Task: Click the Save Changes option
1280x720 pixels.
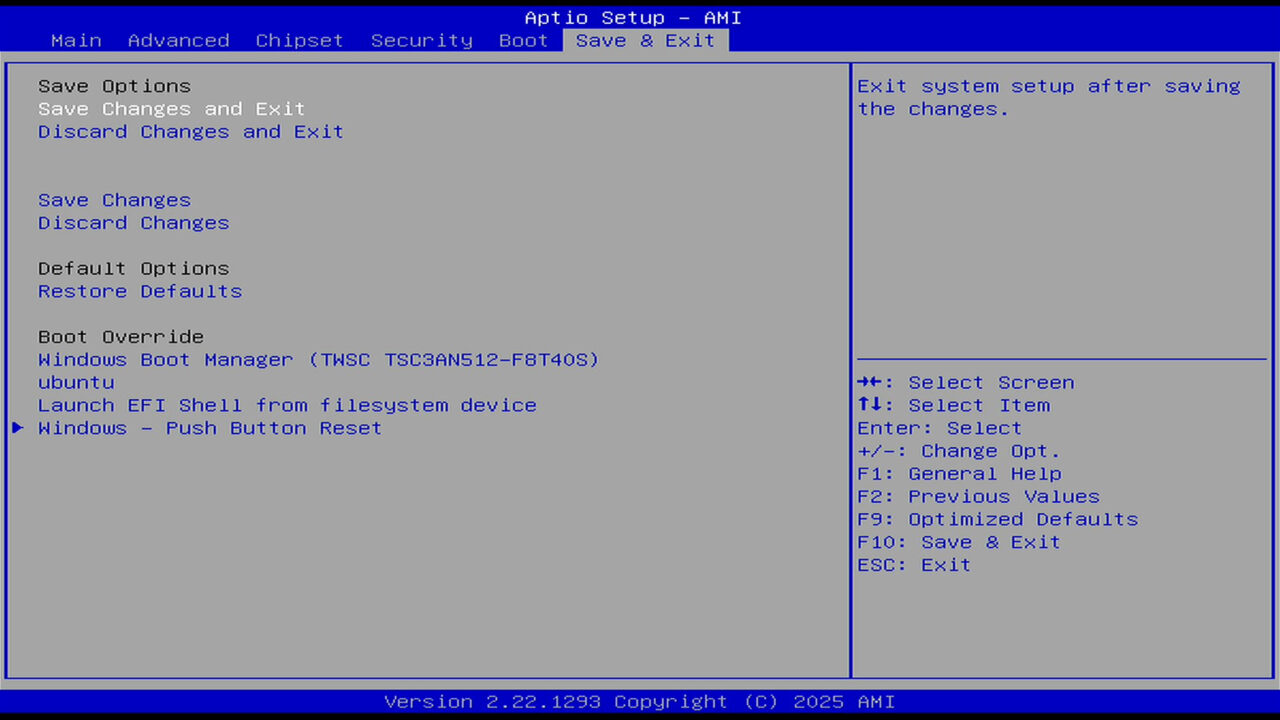Action: click(x=114, y=200)
